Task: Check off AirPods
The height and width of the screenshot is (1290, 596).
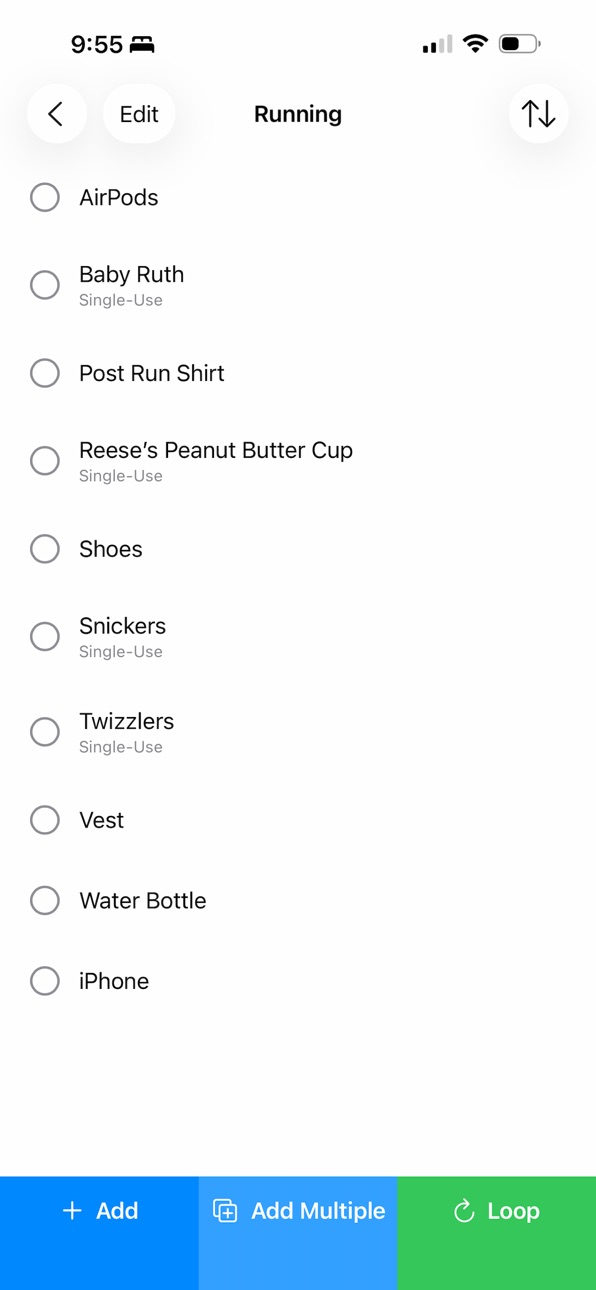Action: coord(45,197)
